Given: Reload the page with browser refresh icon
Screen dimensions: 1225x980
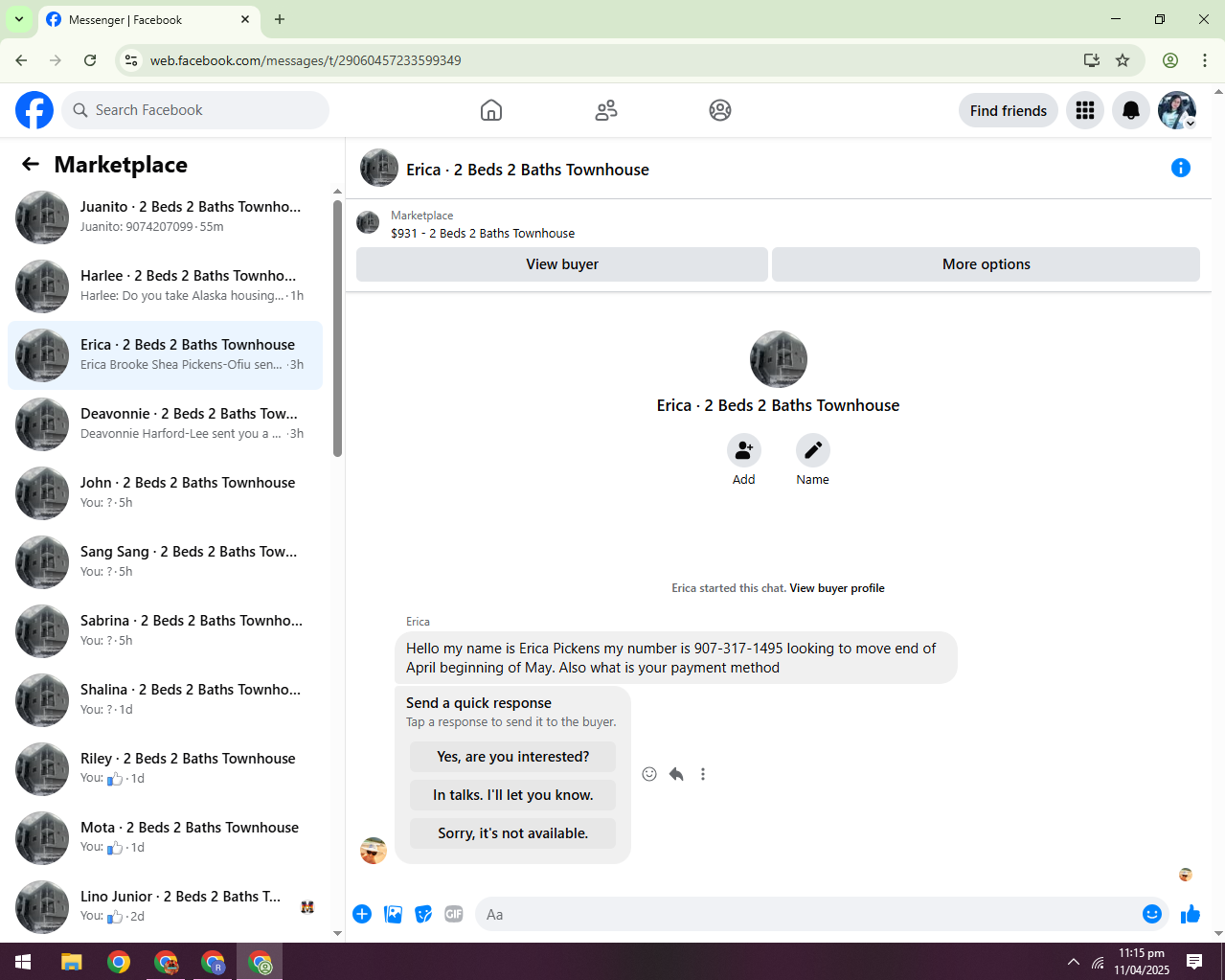Looking at the screenshot, I should click(90, 60).
